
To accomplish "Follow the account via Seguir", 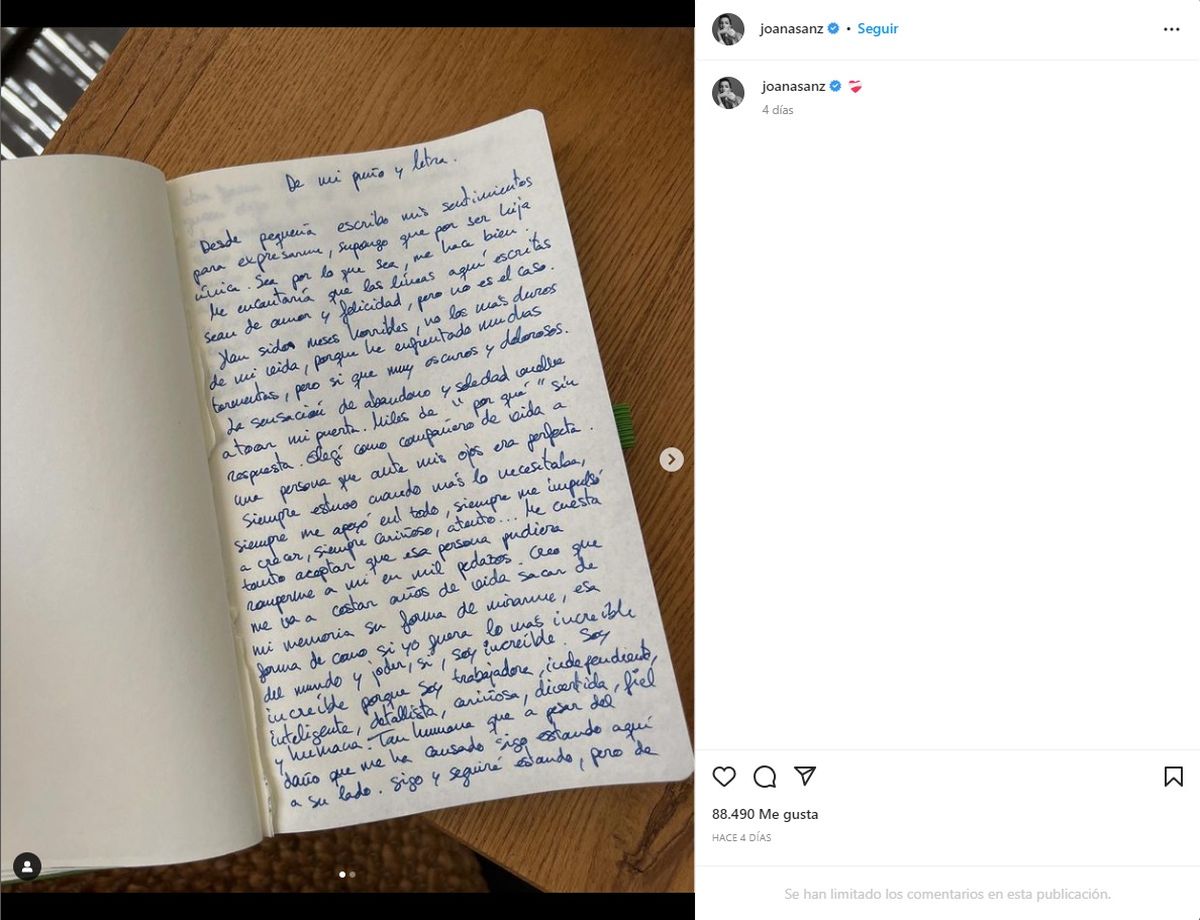I will pos(878,29).
